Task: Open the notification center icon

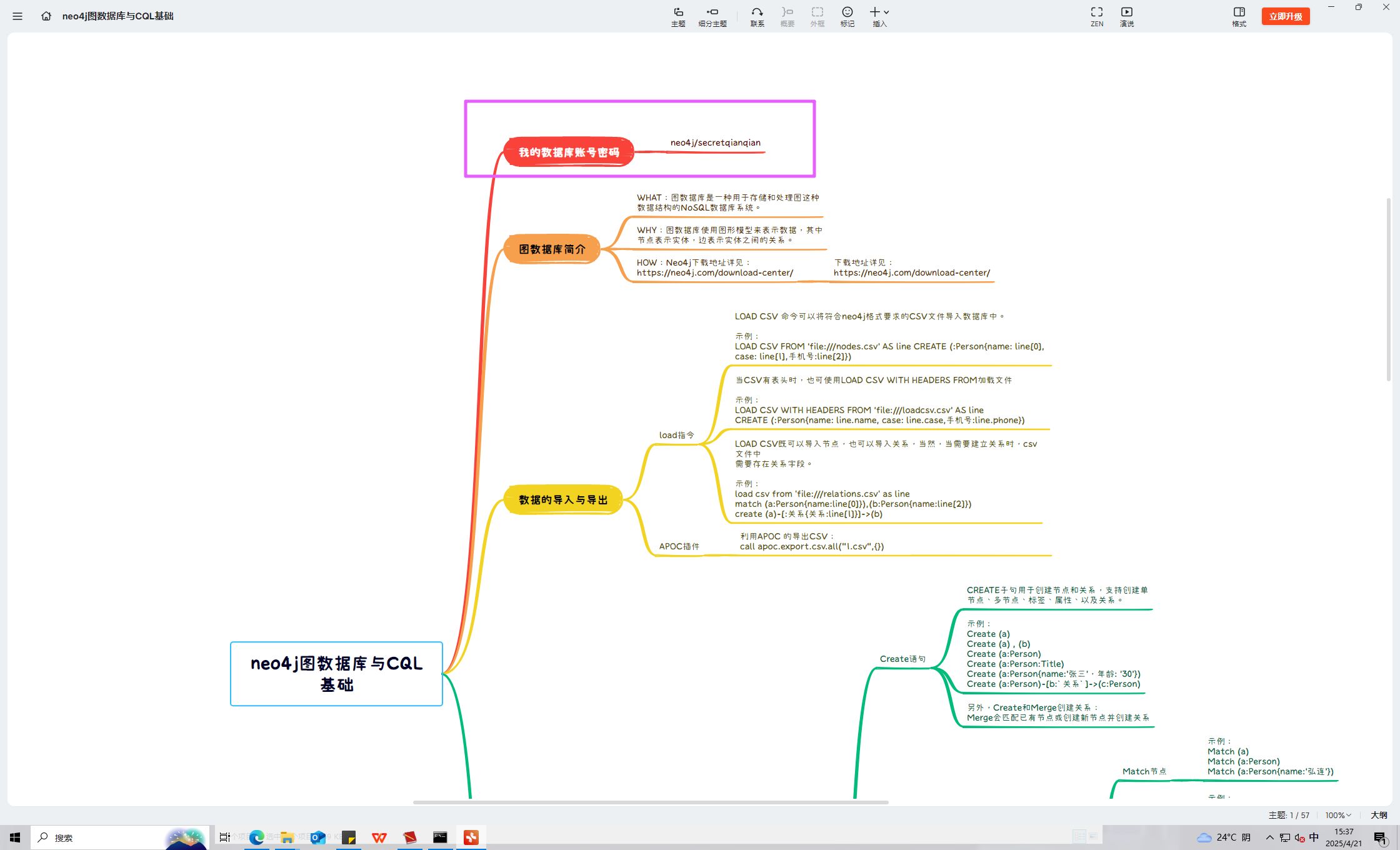Action: tap(1380, 837)
